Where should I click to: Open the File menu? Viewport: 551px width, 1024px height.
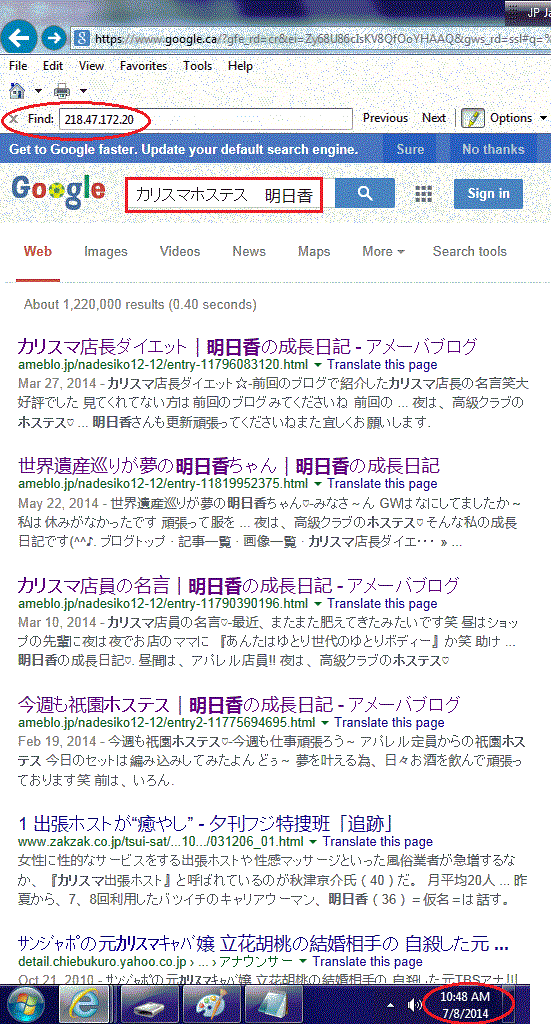coord(18,66)
